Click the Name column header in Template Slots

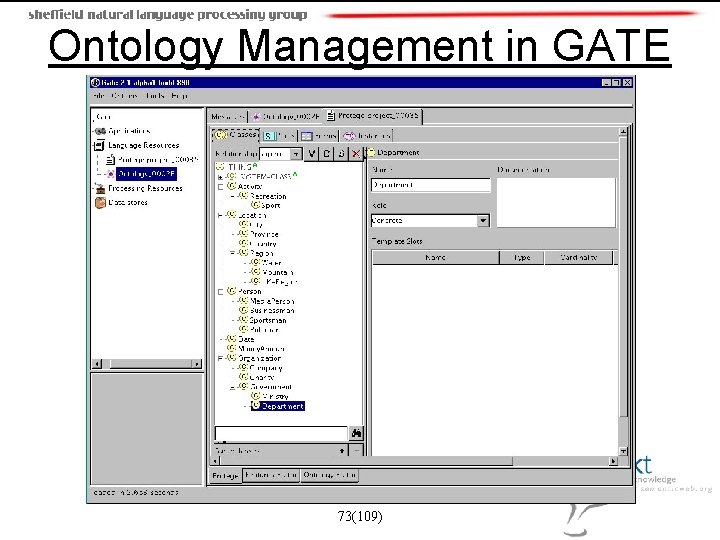[435, 258]
